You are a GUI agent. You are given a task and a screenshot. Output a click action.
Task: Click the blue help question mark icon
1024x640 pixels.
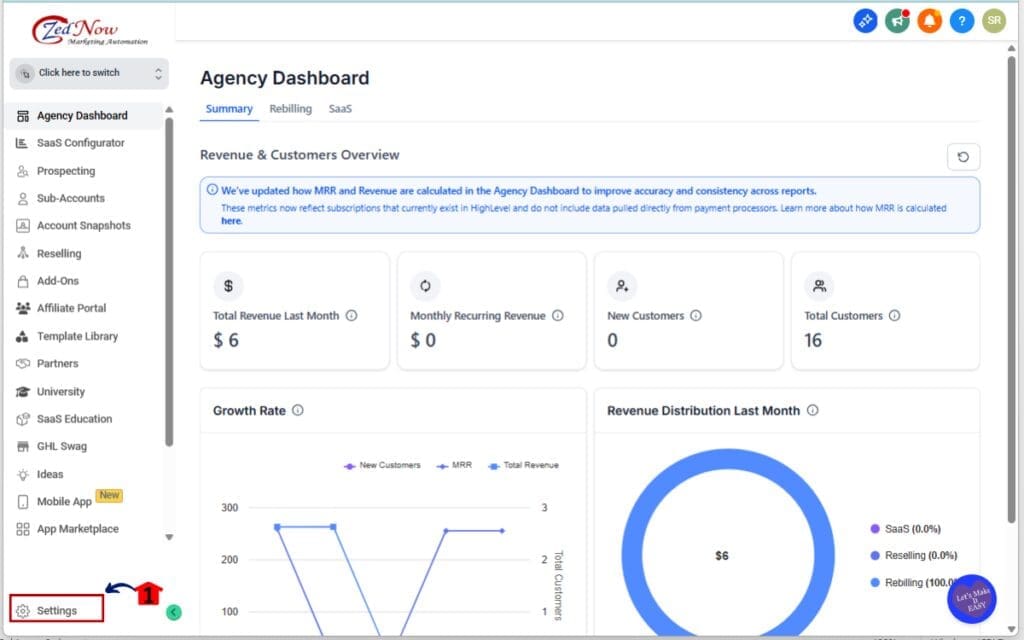click(961, 20)
